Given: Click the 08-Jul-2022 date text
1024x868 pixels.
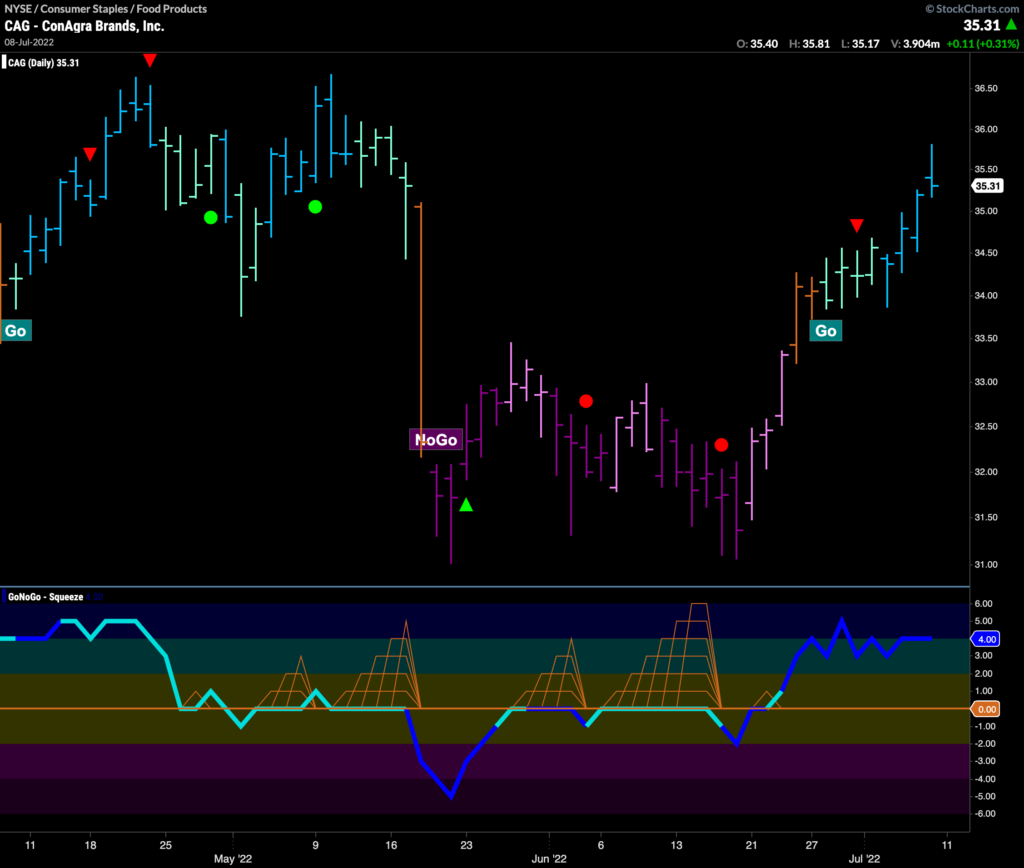Looking at the screenshot, I should click(x=29, y=42).
